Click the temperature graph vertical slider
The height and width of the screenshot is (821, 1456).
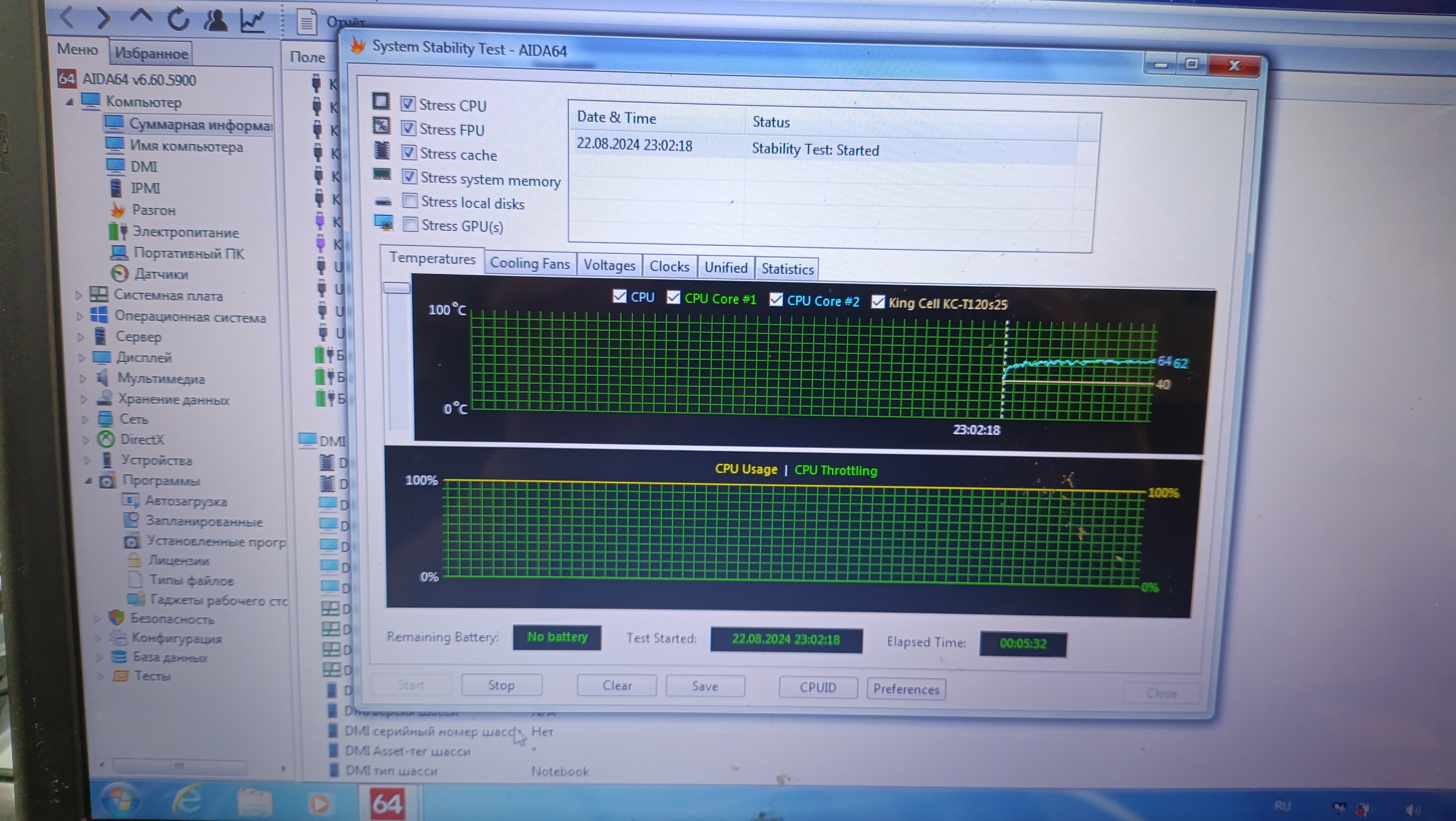(x=397, y=288)
